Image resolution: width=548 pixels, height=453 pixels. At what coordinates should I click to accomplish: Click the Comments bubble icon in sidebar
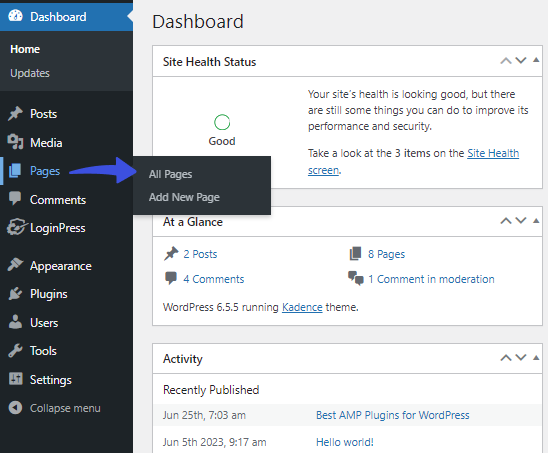click(15, 198)
